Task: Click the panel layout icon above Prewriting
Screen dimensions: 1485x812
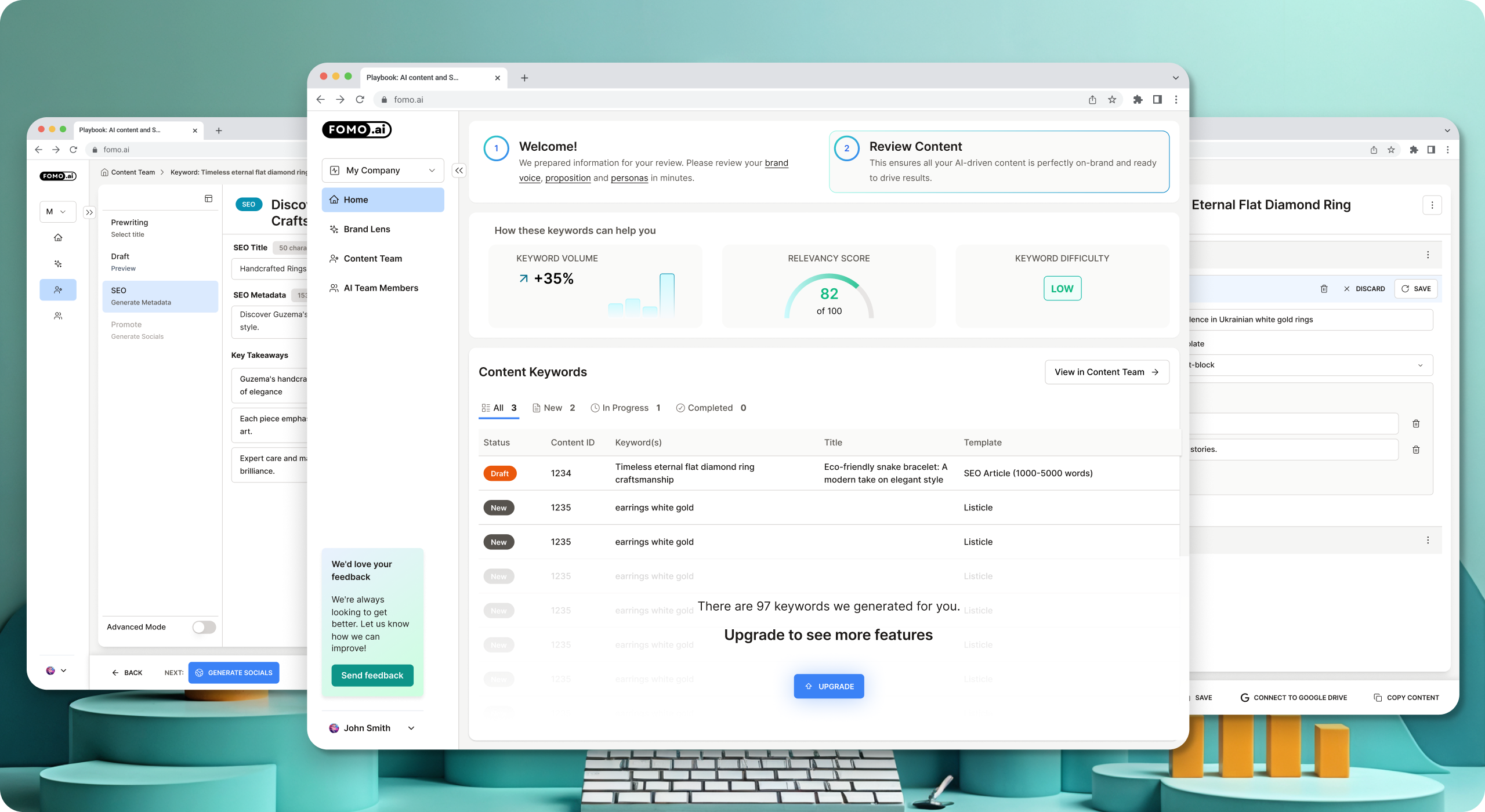Action: tap(209, 198)
